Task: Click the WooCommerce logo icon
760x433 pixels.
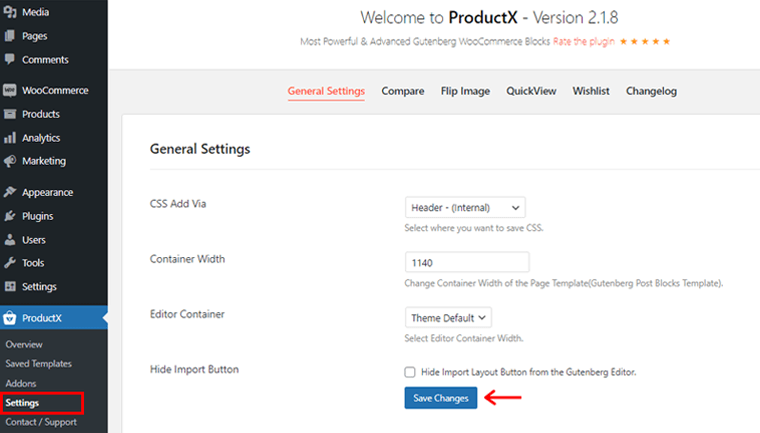Action: (10, 90)
